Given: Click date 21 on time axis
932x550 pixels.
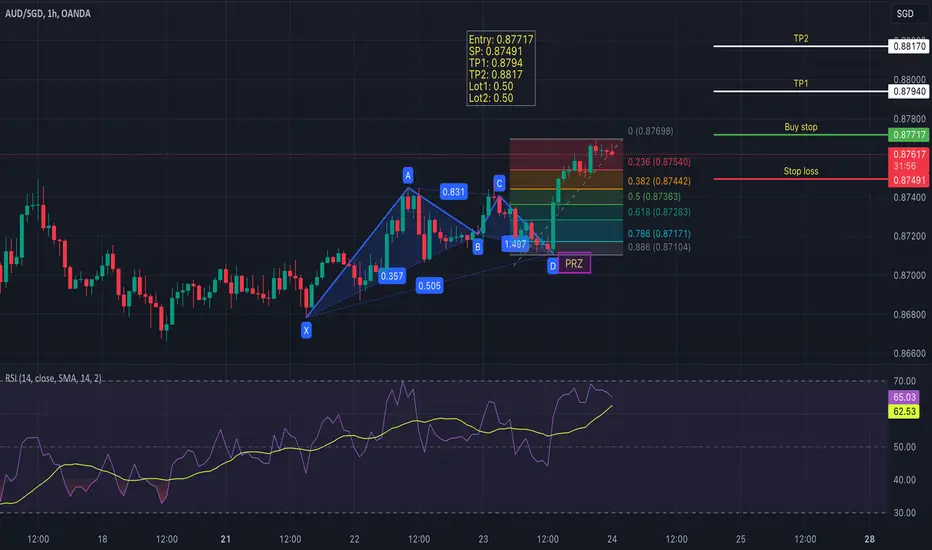Looking at the screenshot, I should pos(225,539).
